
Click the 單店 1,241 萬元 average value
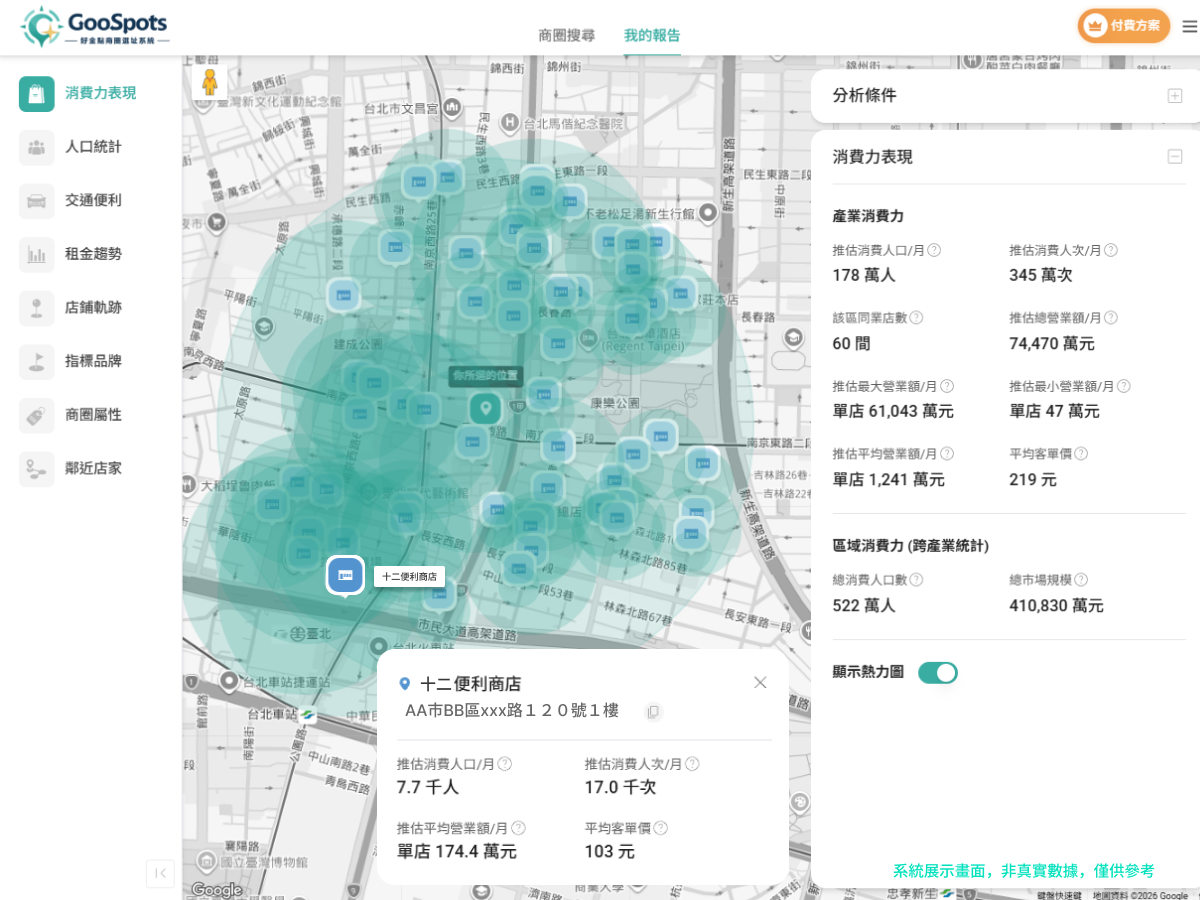tap(889, 479)
